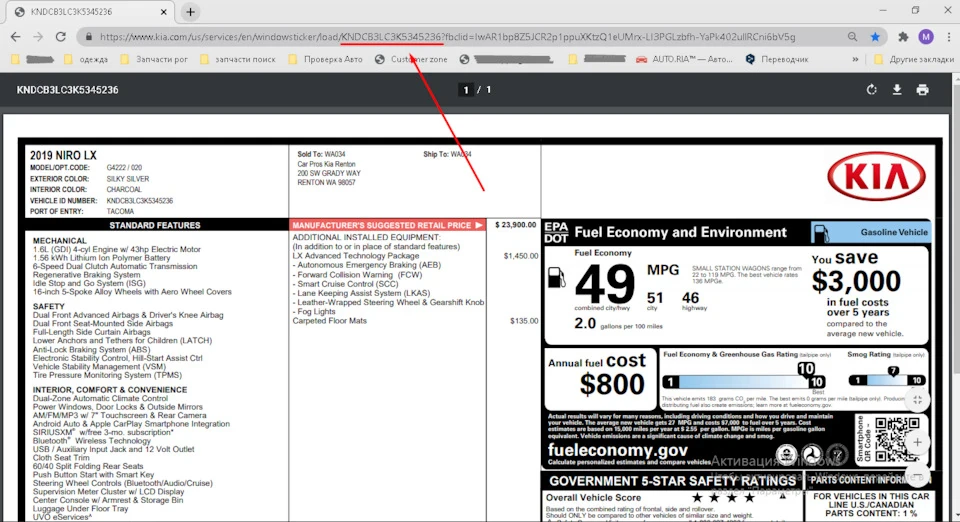Screen dimensions: 960x522
Task: Go forward using browser forward arrow
Action: tap(38, 37)
